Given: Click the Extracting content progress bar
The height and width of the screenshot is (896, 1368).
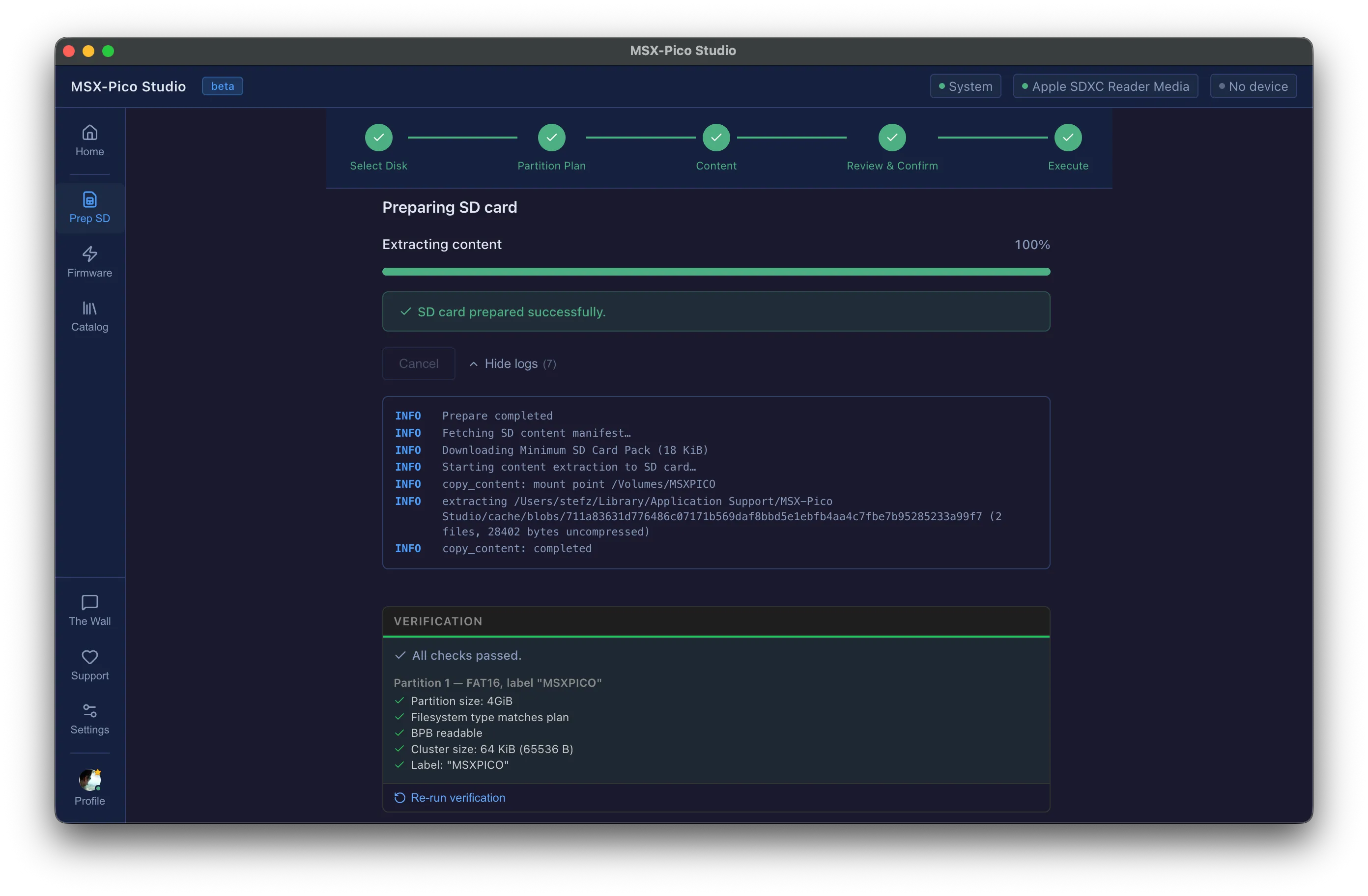Looking at the screenshot, I should point(716,272).
